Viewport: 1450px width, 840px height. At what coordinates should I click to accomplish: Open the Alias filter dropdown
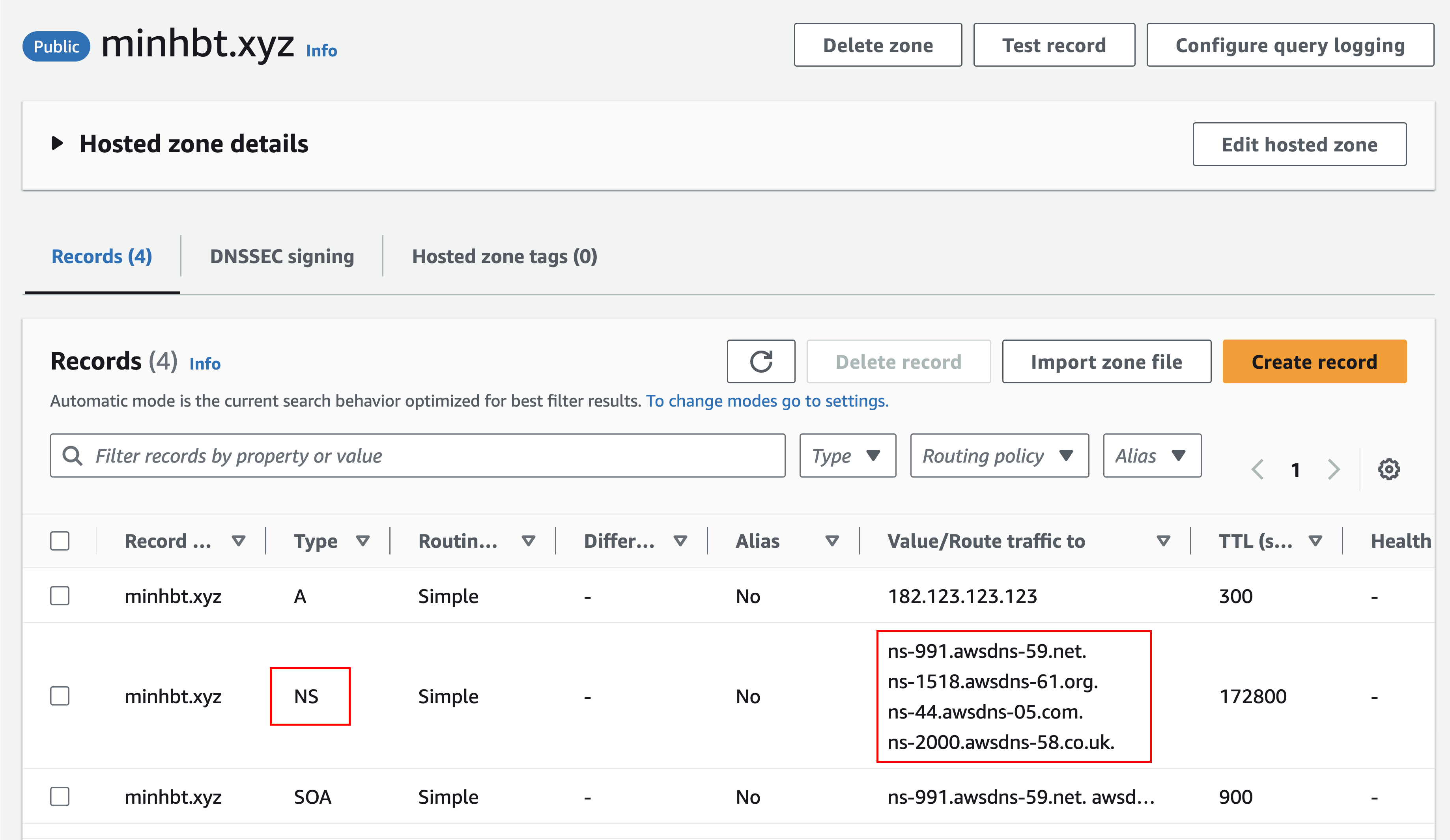point(1152,455)
